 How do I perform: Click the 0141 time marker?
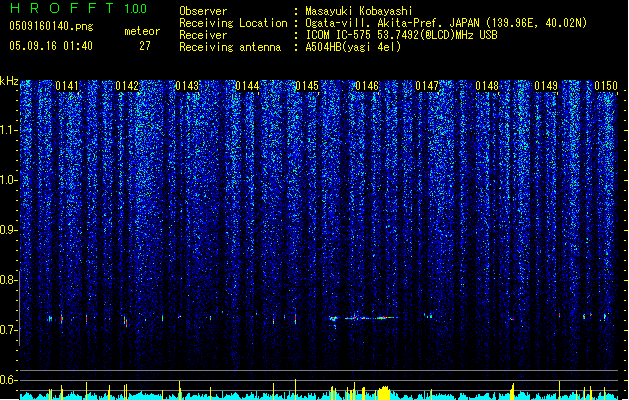pos(67,86)
